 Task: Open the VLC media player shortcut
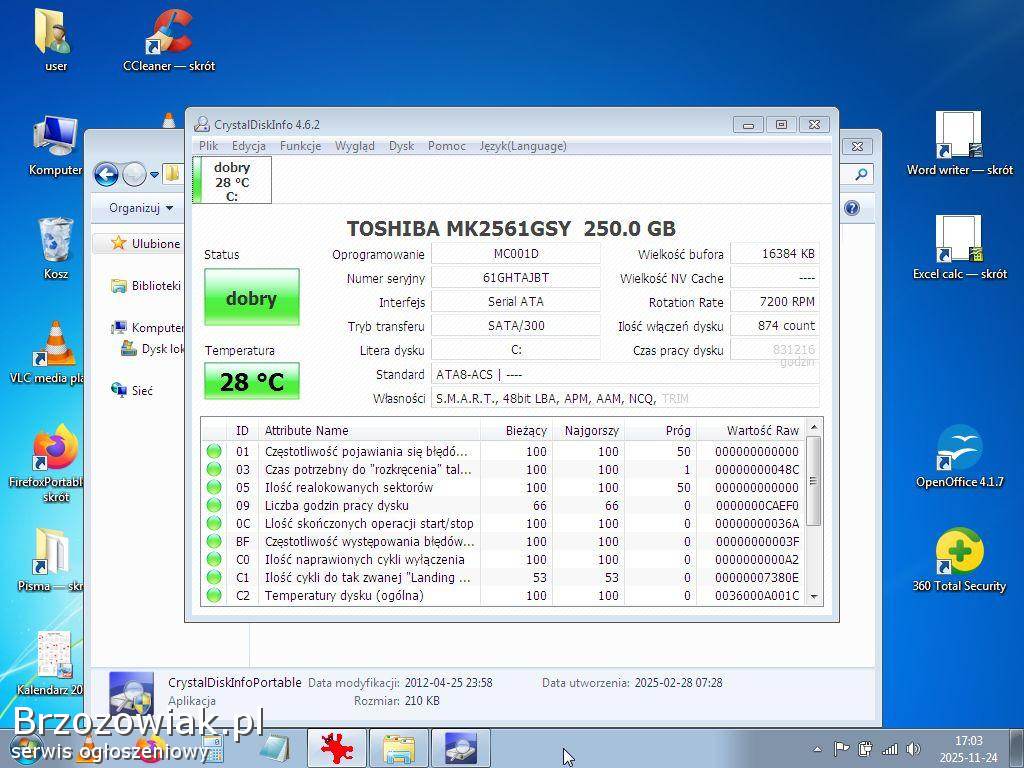pyautogui.click(x=55, y=346)
